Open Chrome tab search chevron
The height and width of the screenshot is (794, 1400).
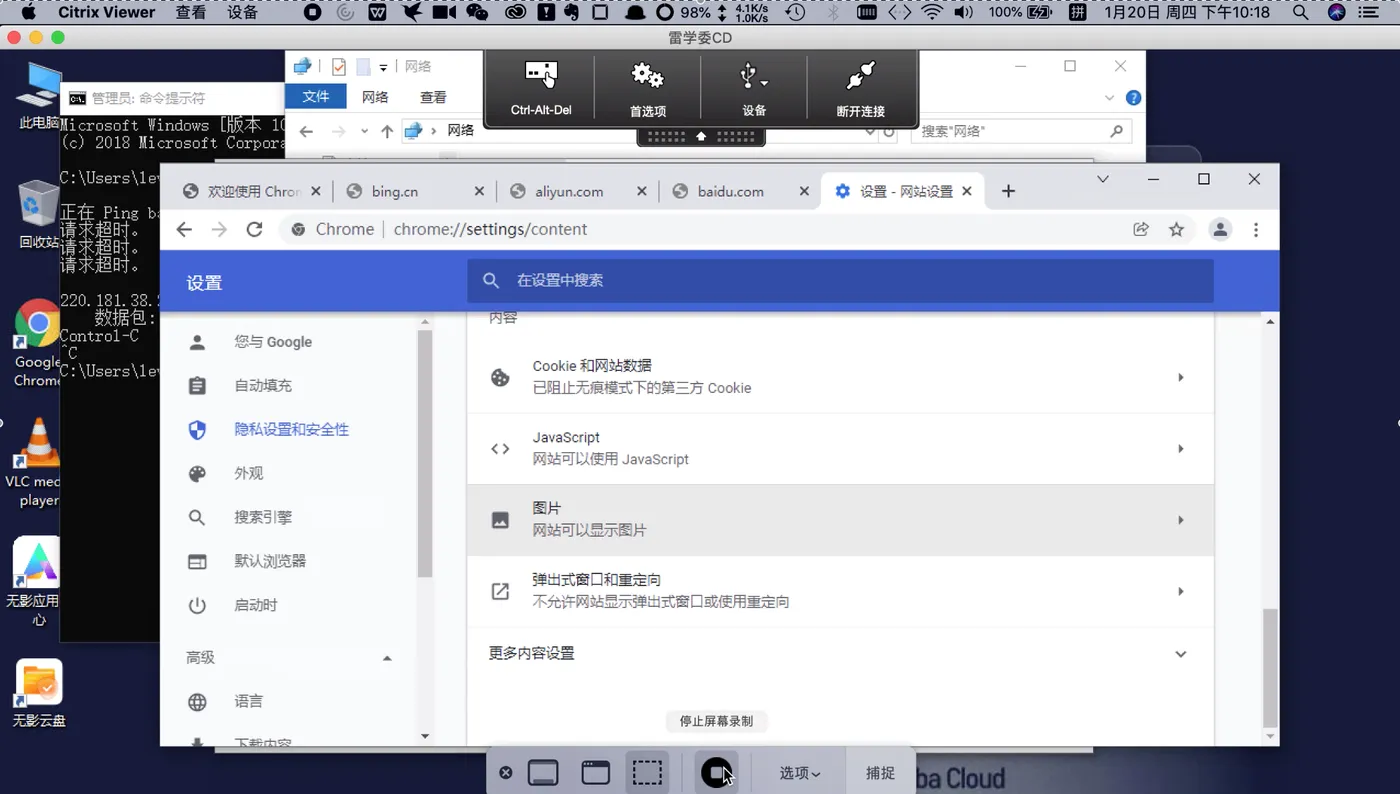[x=1103, y=179]
